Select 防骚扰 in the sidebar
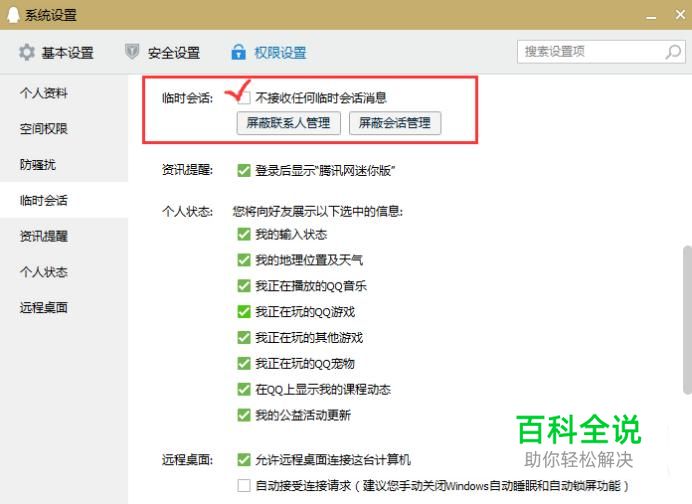This screenshot has width=692, height=504. [x=38, y=165]
